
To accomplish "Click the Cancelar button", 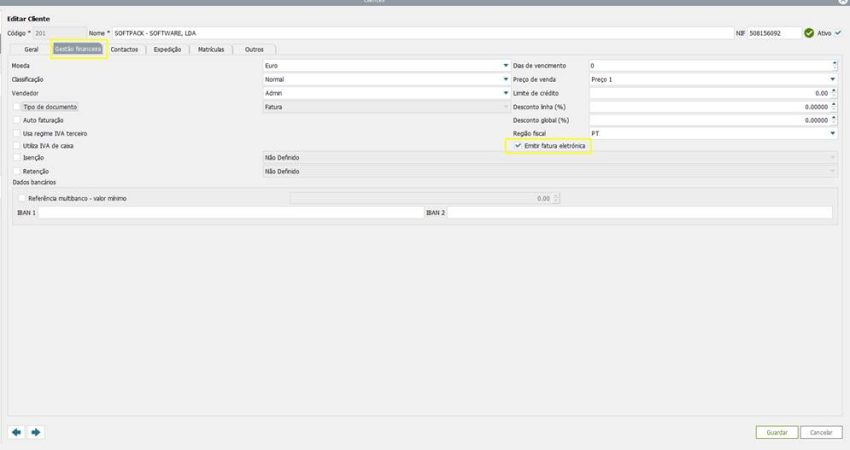I will click(821, 432).
